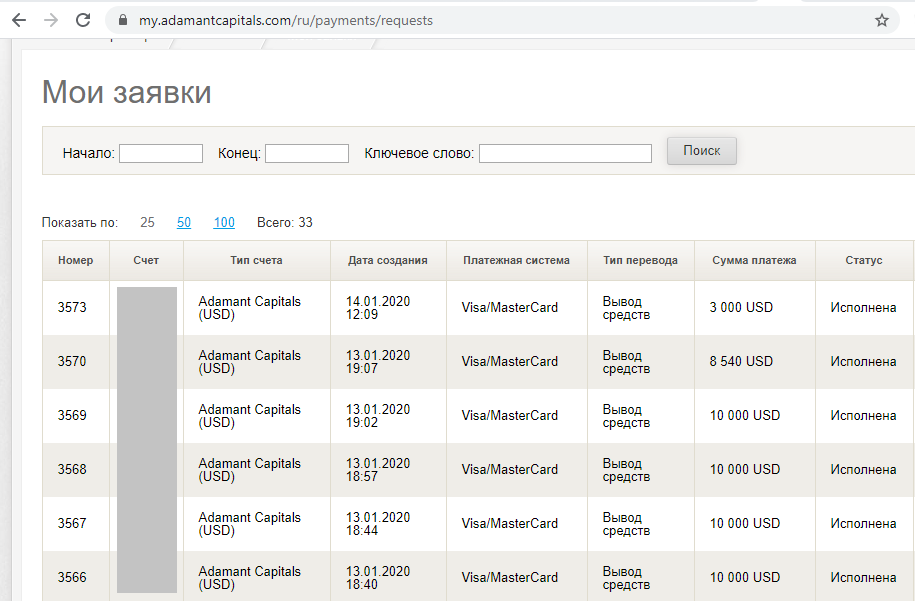The image size is (915, 601).
Task: Show 50 requests per page
Action: tap(184, 222)
